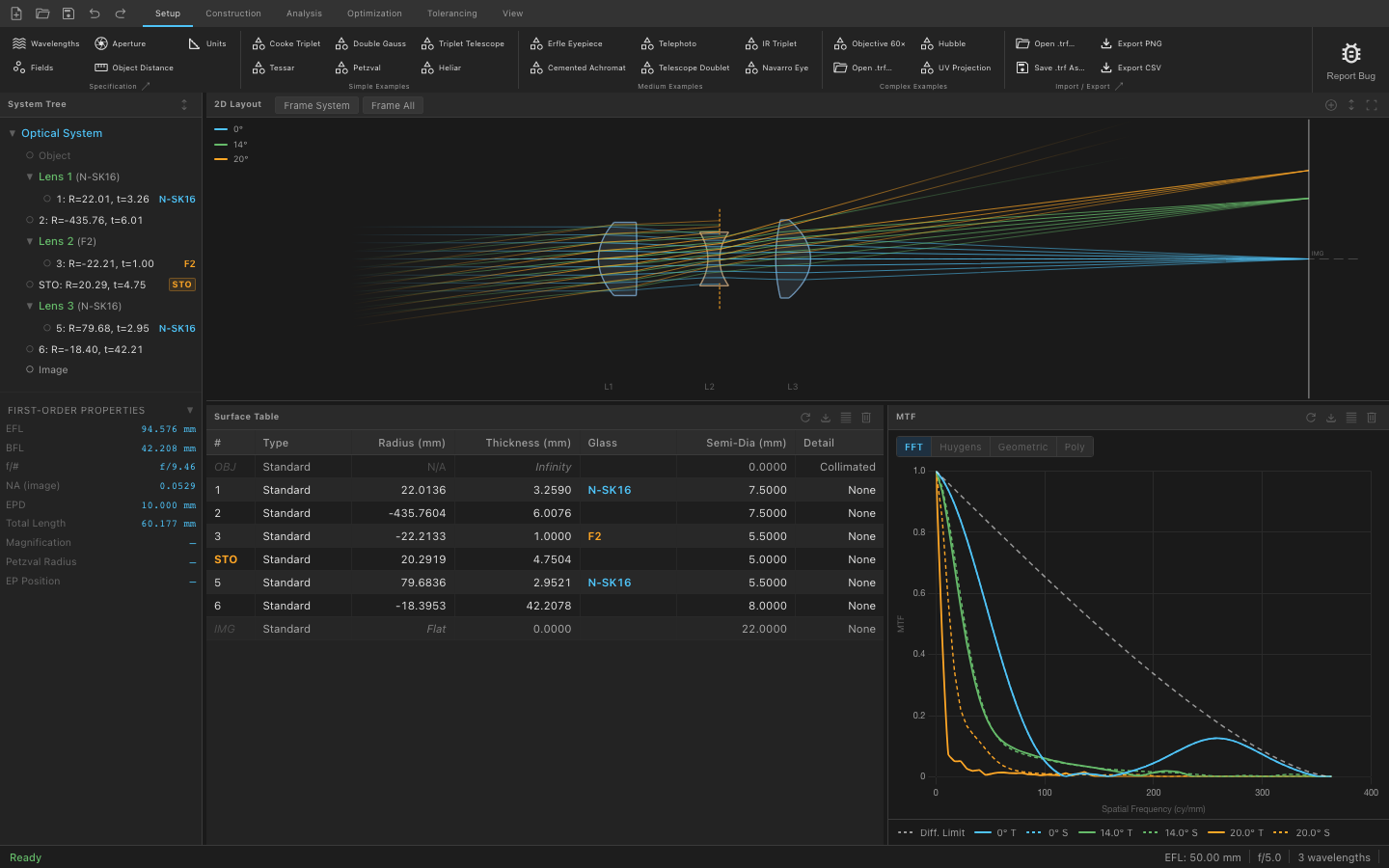The width and height of the screenshot is (1389, 868).
Task: Click the orange 20° field color swatch
Action: point(221,158)
